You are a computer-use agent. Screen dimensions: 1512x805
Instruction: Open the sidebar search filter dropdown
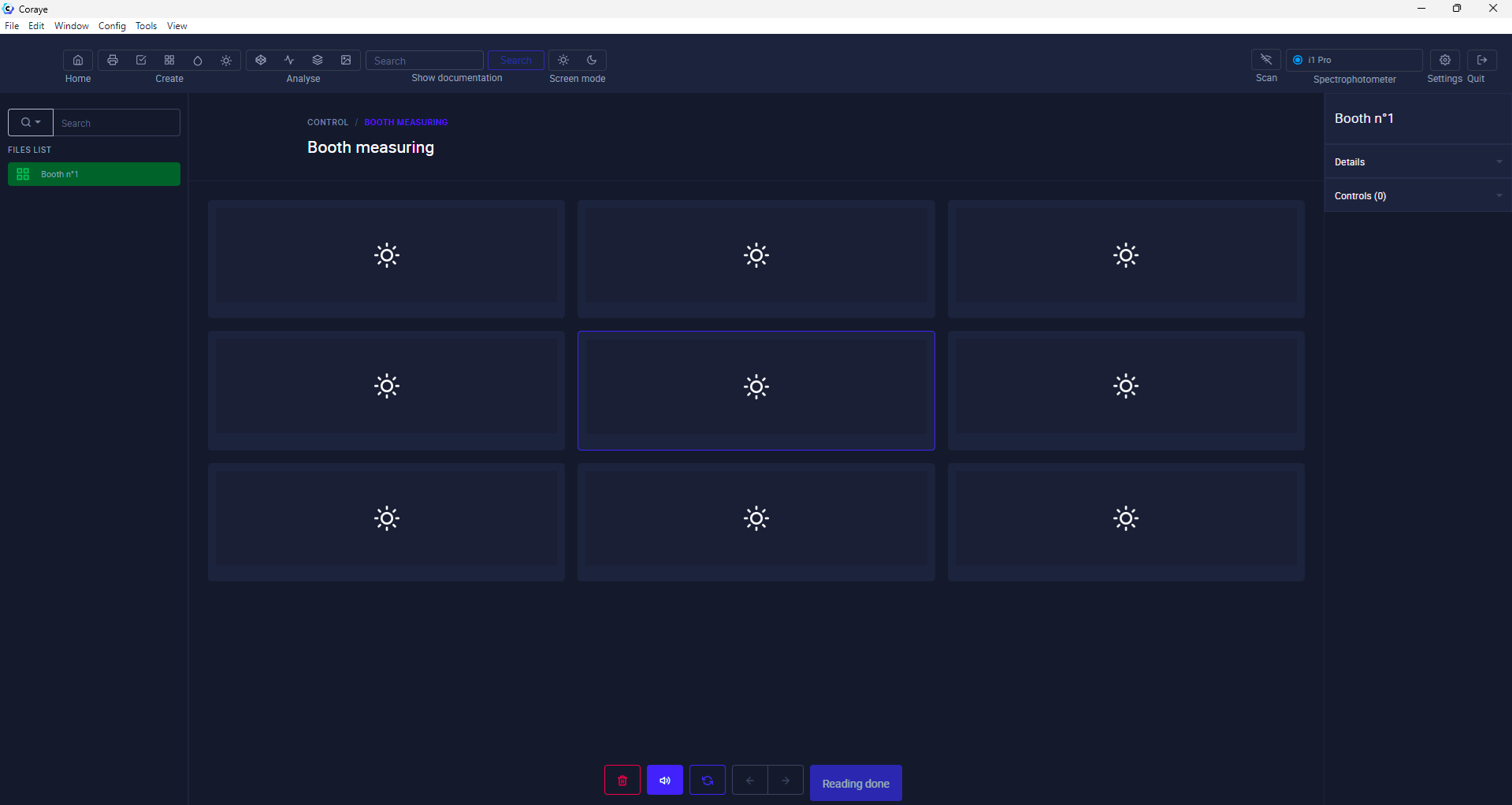(31, 123)
